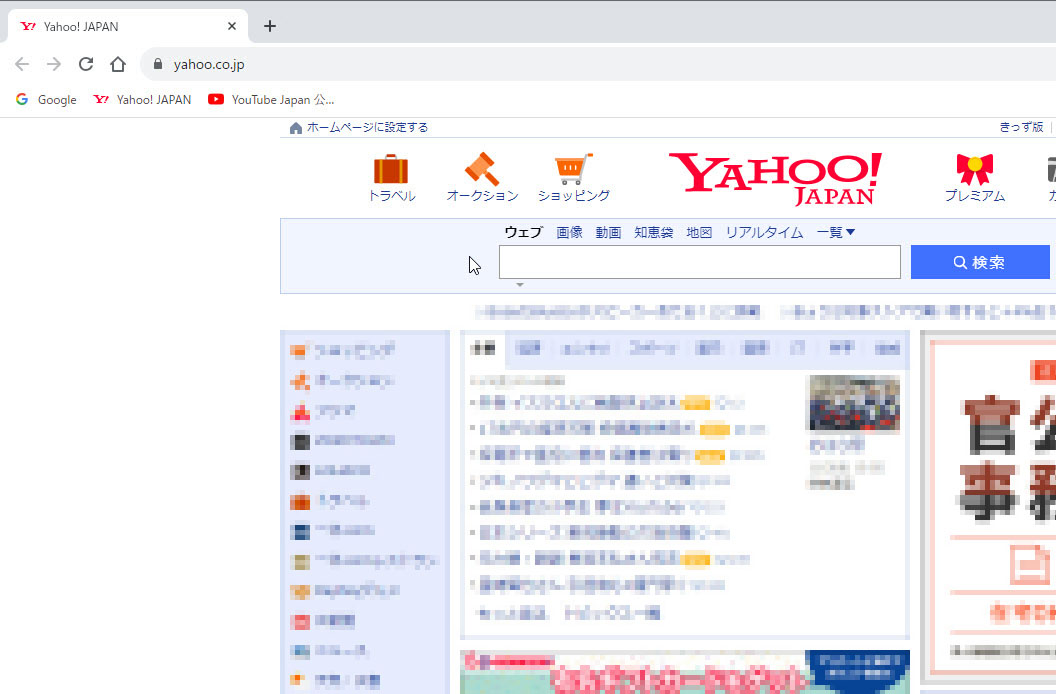Screen dimensions: 1056x694
Task: Click the news photo thumbnail
Action: pyautogui.click(x=854, y=404)
